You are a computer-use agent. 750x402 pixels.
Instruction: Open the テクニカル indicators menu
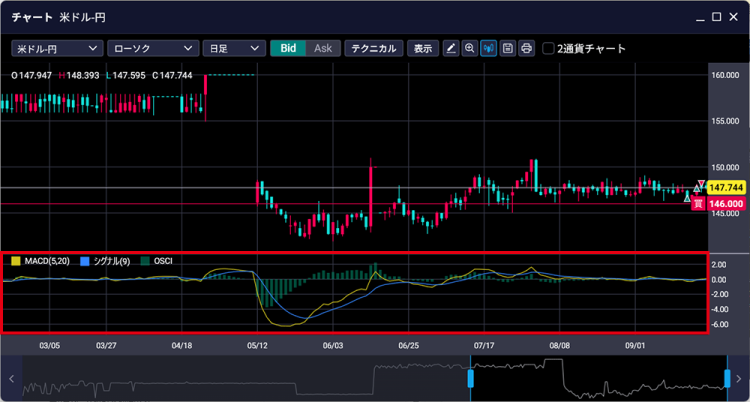click(374, 48)
